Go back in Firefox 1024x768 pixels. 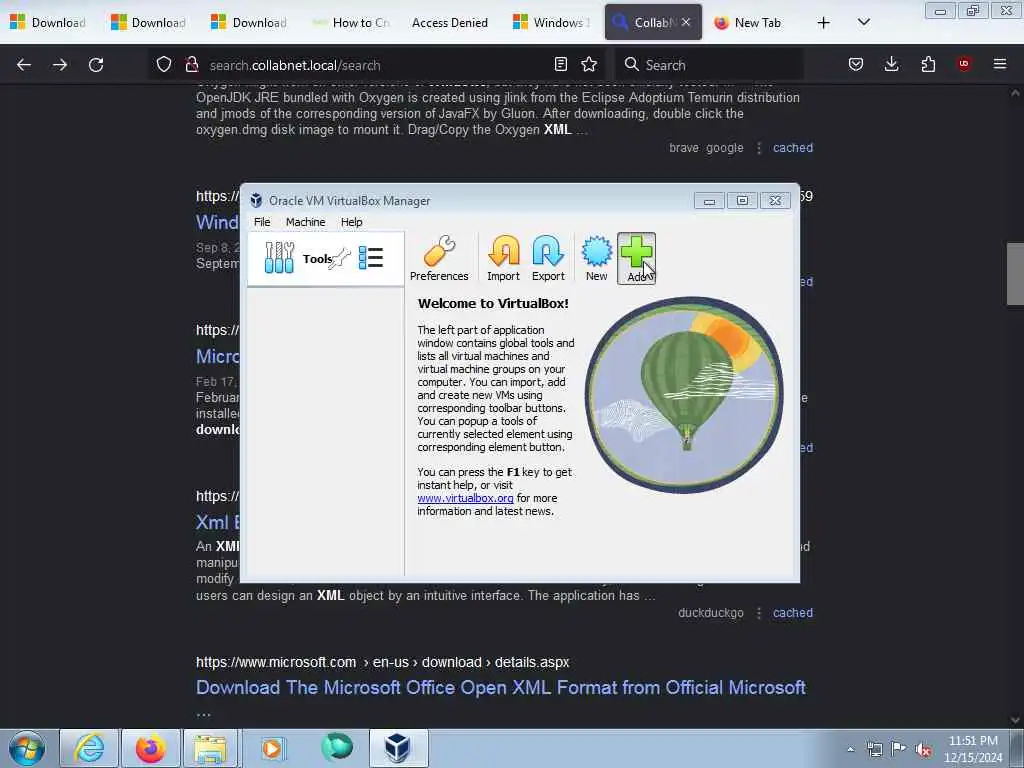tap(24, 65)
